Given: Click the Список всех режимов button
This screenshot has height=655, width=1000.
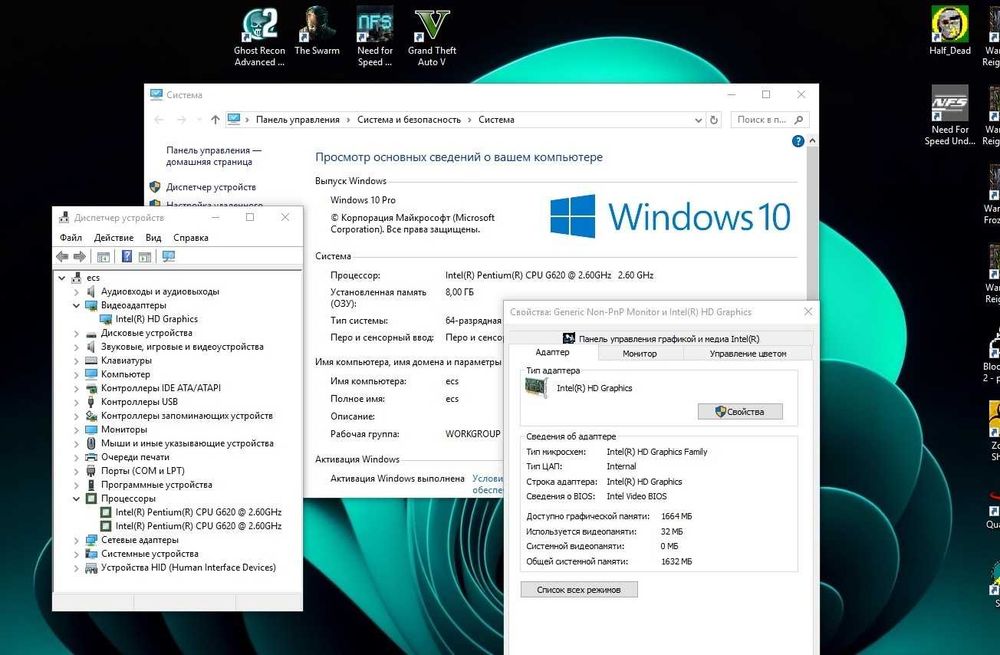Looking at the screenshot, I should tap(578, 590).
